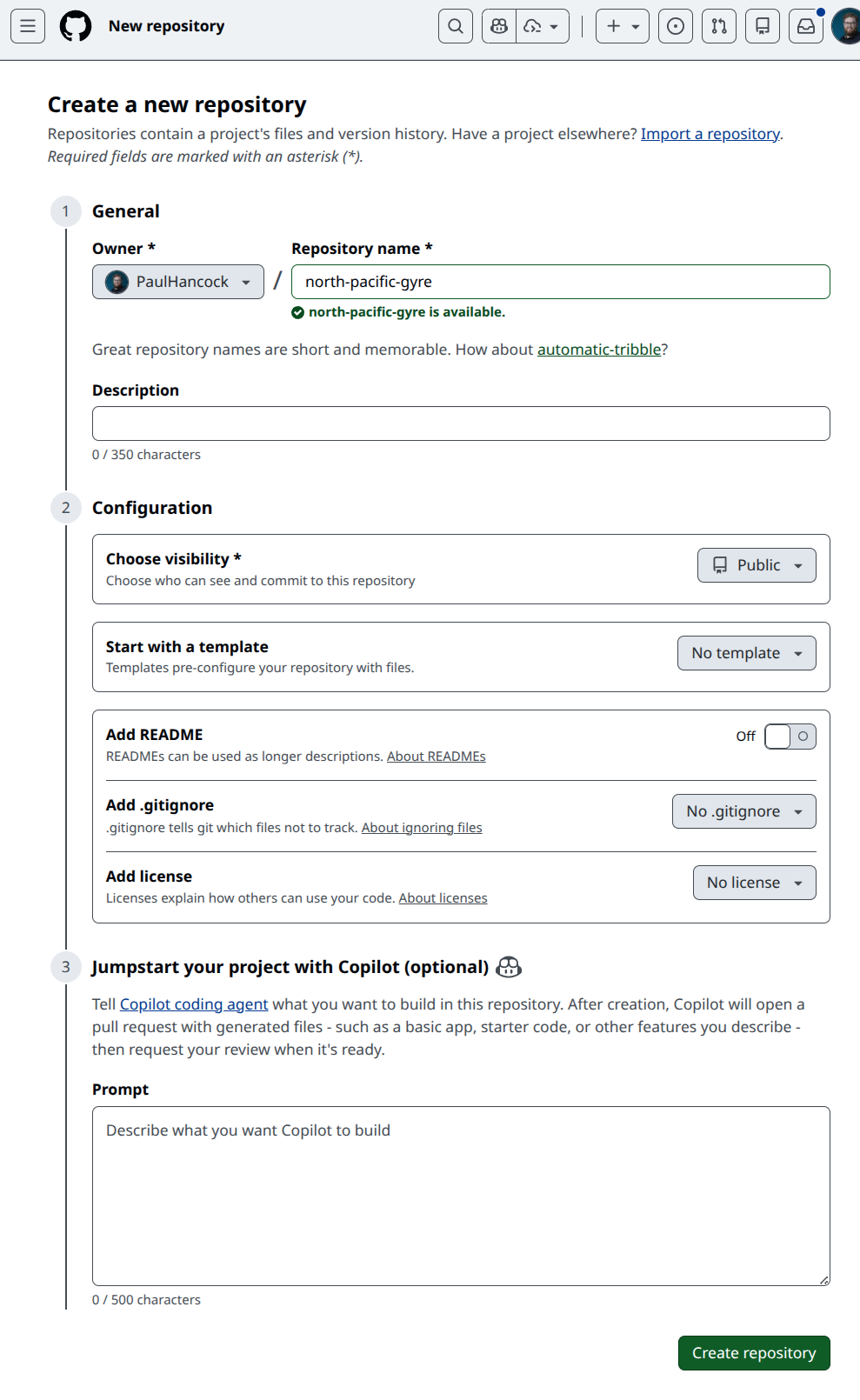
Task: Click the Description text field
Action: coord(461,423)
